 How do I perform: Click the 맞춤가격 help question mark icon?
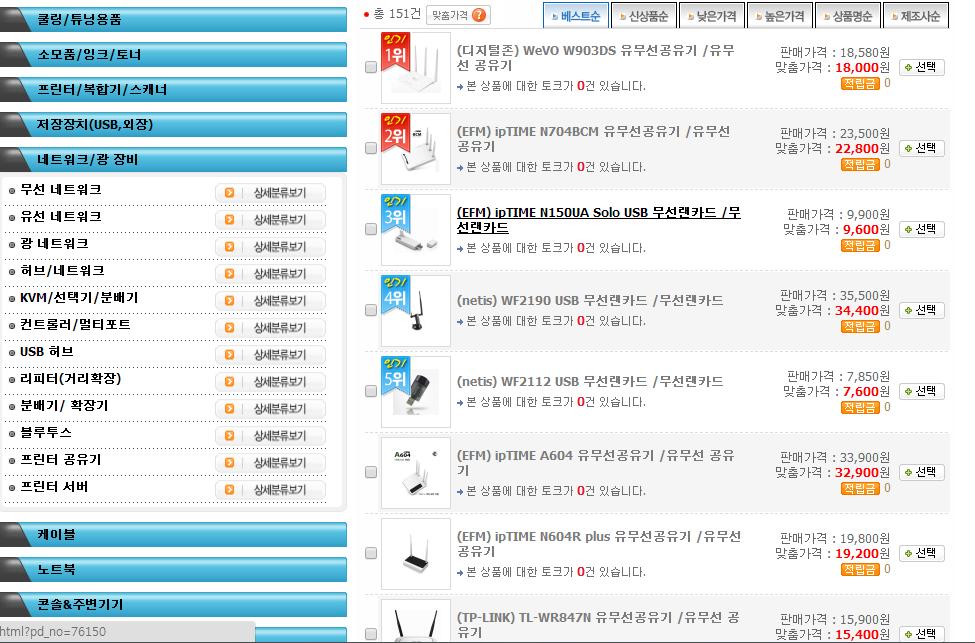click(480, 15)
